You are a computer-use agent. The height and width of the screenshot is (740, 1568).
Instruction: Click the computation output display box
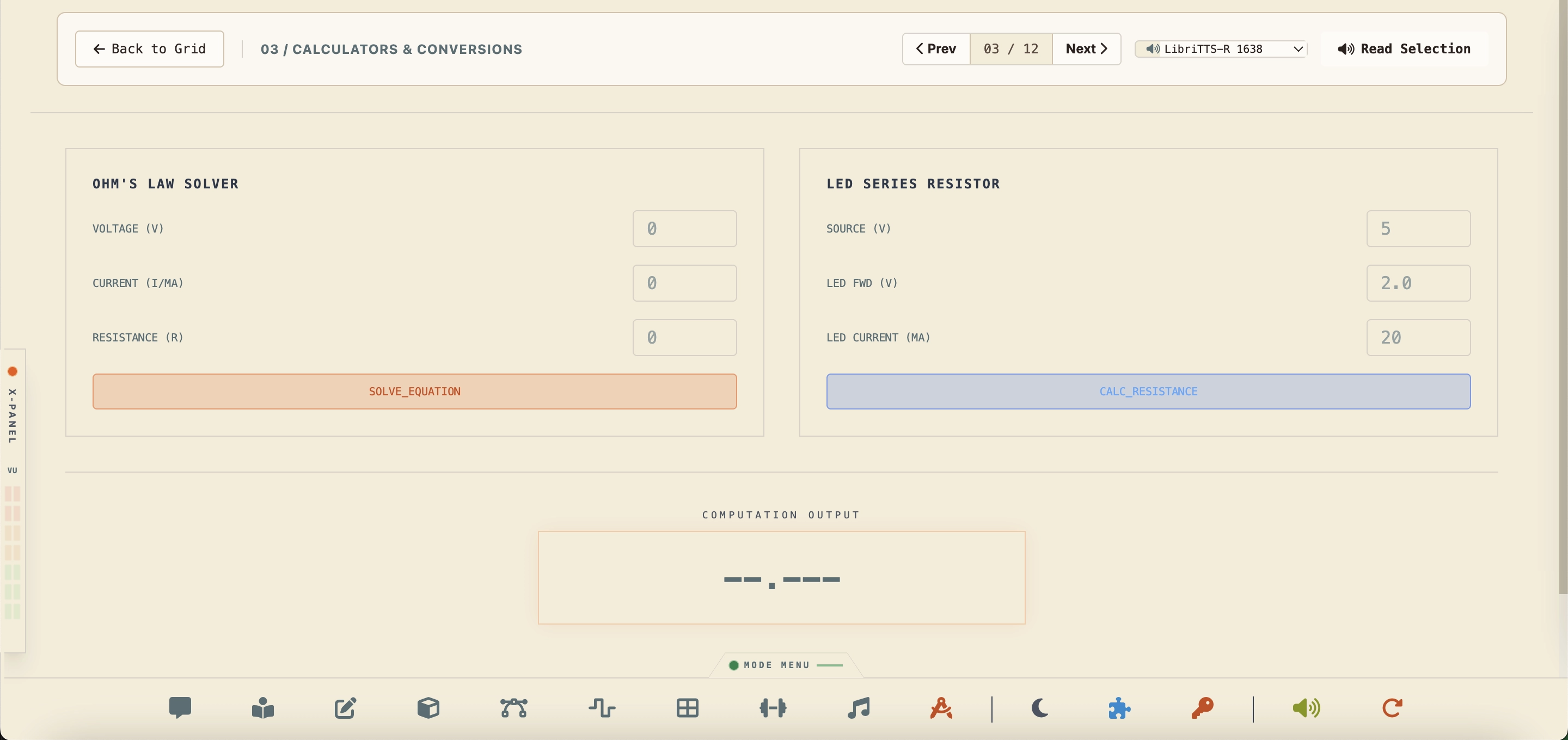pyautogui.click(x=782, y=578)
